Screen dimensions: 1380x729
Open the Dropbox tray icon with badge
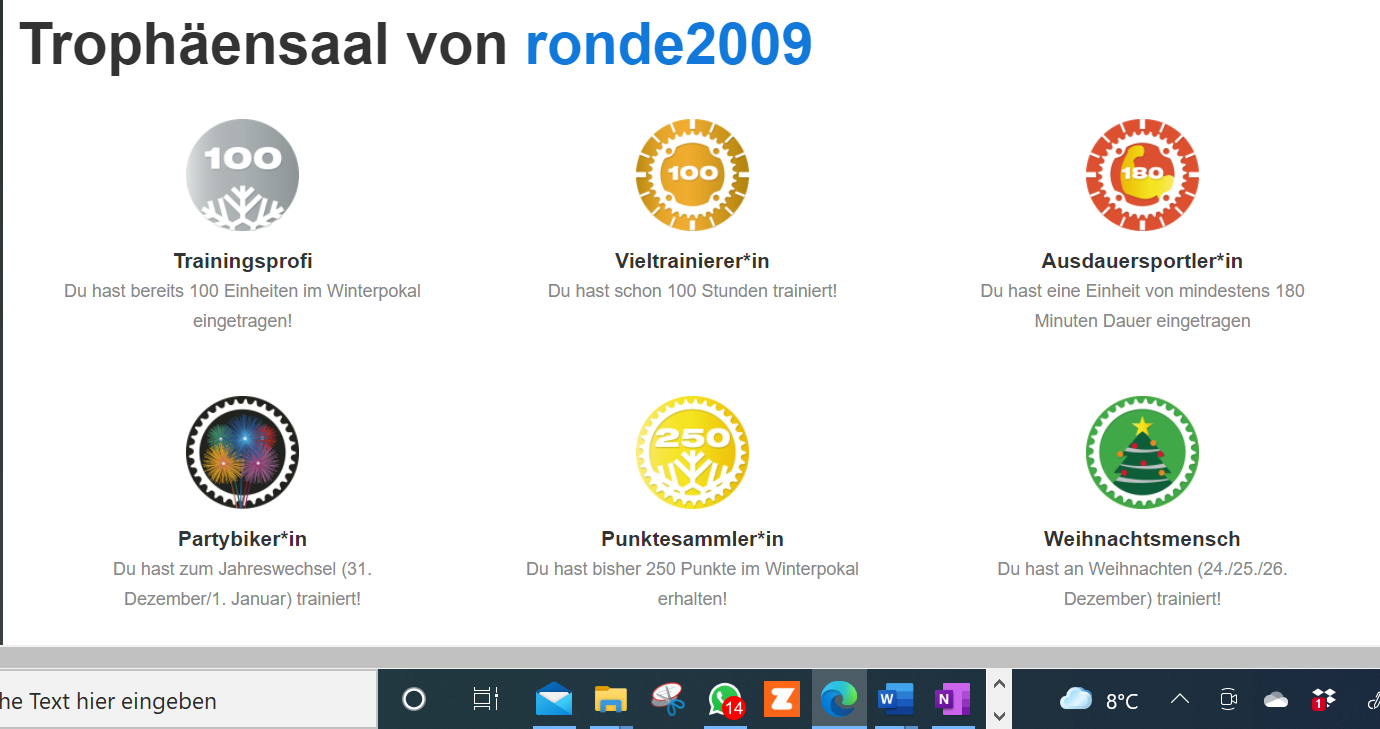coord(1324,700)
